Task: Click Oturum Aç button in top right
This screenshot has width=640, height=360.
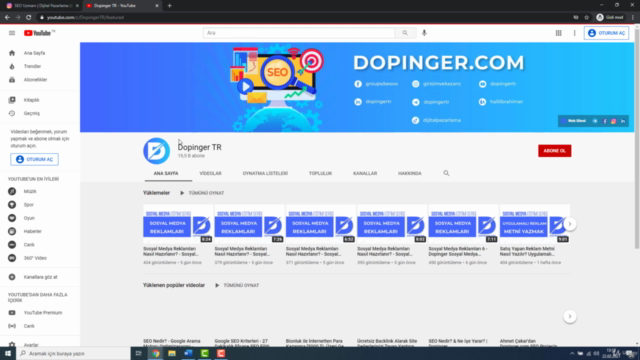Action: (606, 33)
